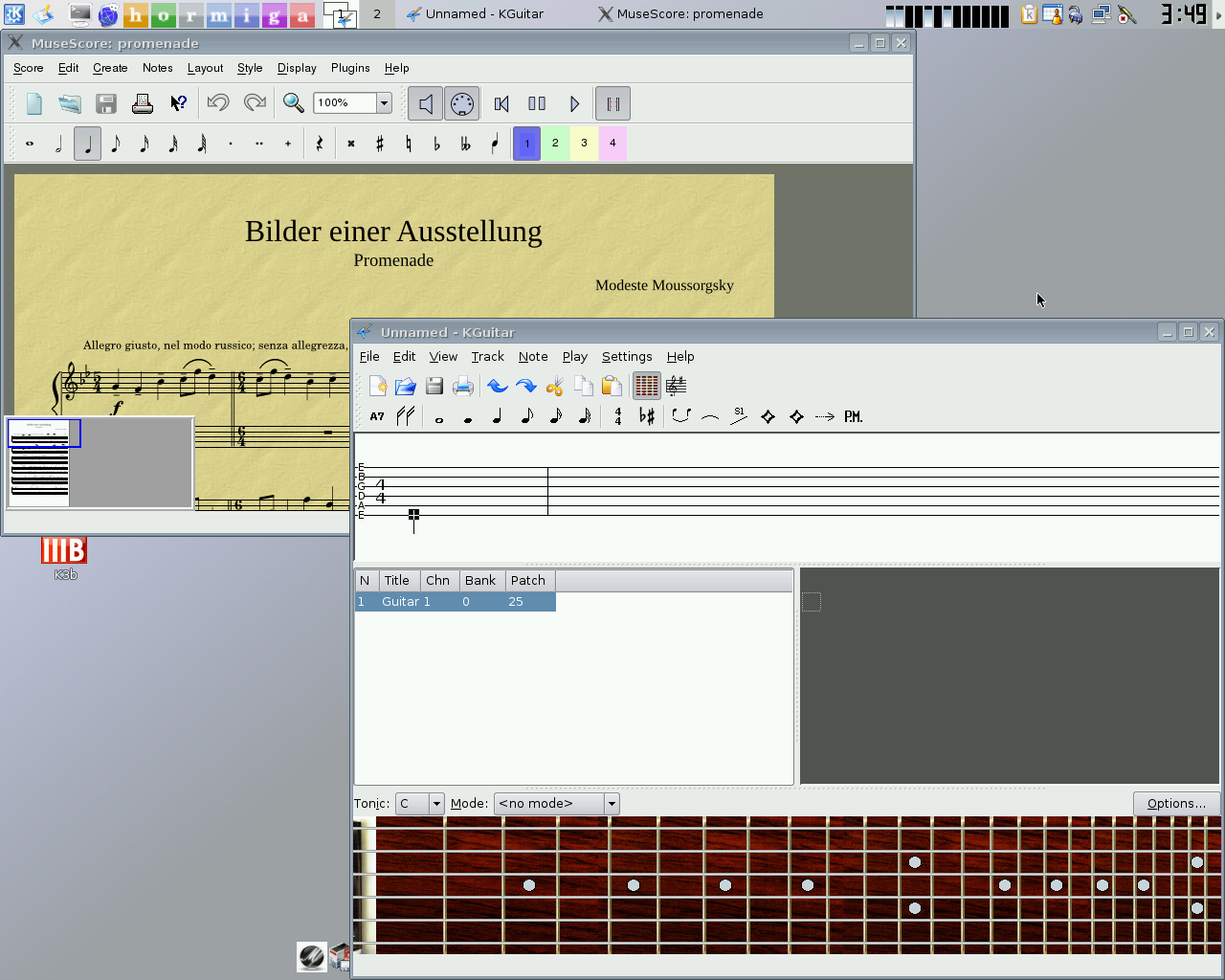Switch to virtual desktop 2 in pager
This screenshot has width=1225, height=980.
coord(376,14)
